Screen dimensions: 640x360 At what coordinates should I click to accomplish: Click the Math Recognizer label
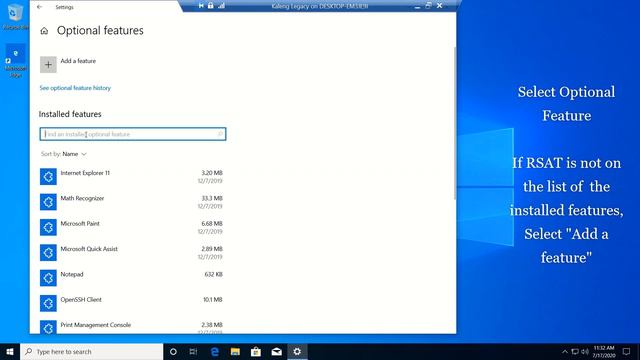point(82,198)
